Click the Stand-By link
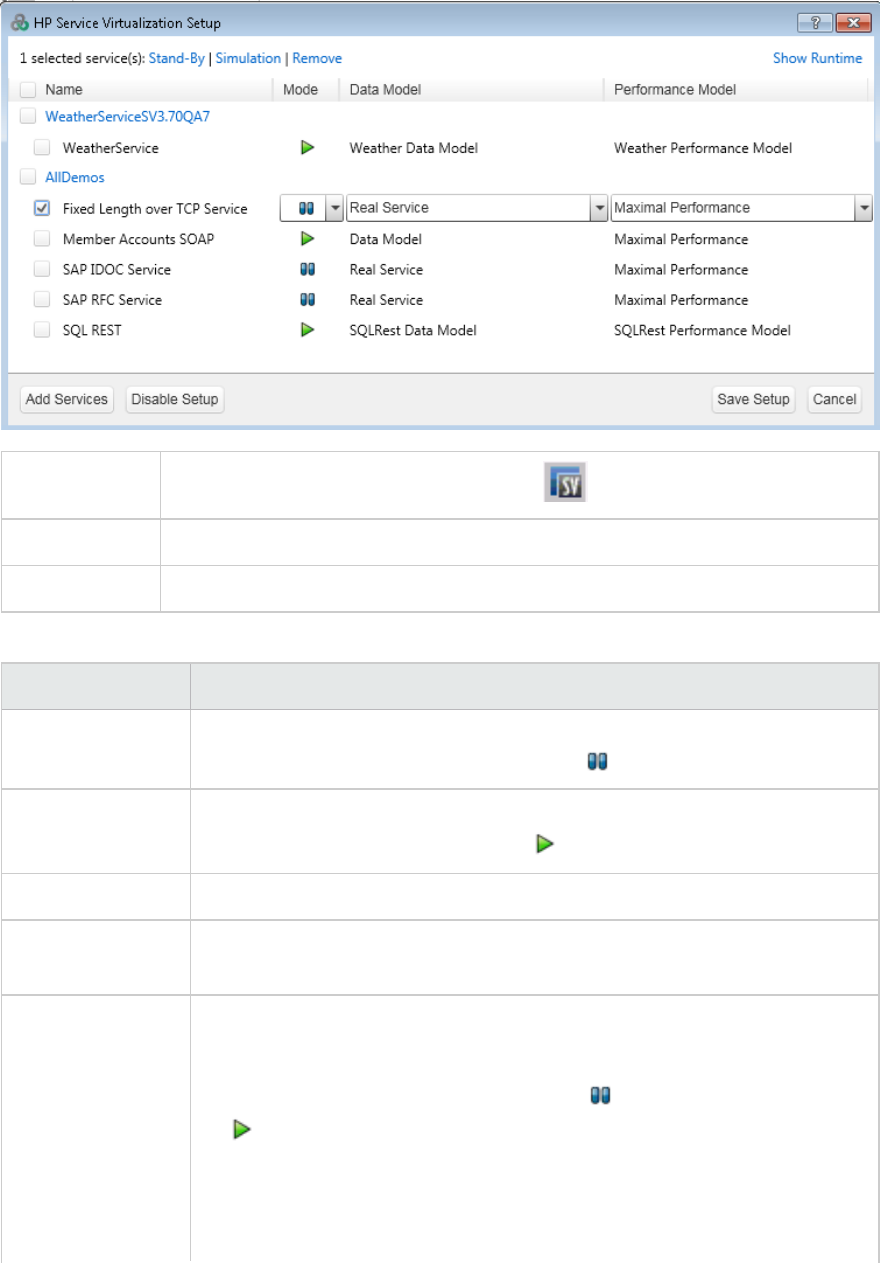The image size is (880, 1263). 177,59
